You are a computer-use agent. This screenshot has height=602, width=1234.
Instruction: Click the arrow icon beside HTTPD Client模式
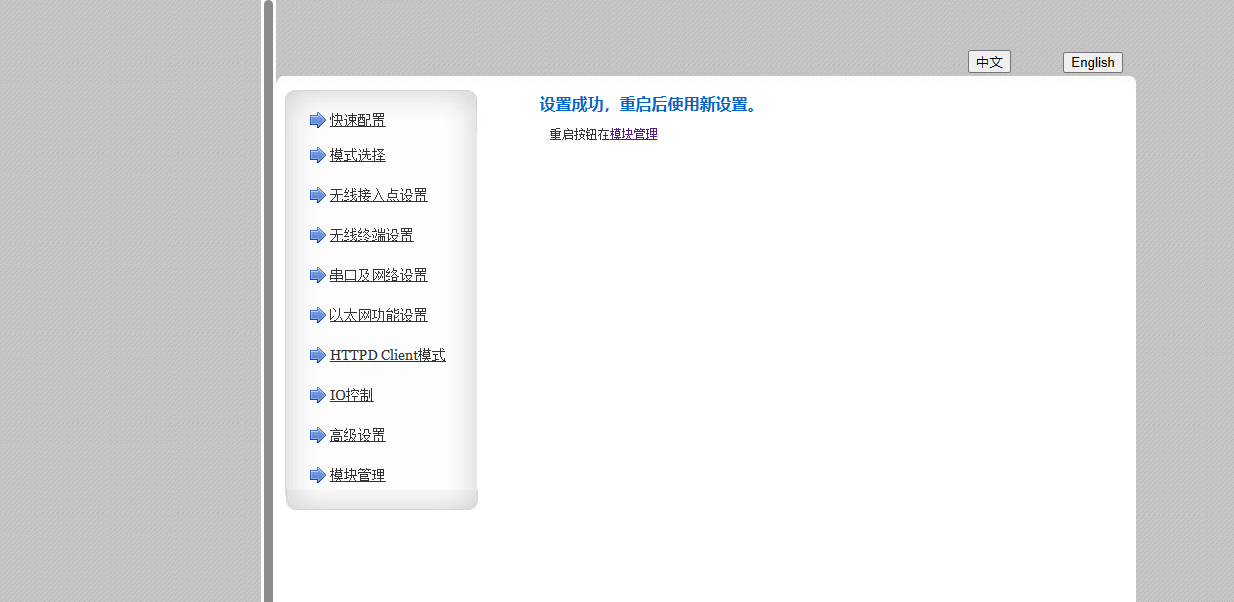317,355
